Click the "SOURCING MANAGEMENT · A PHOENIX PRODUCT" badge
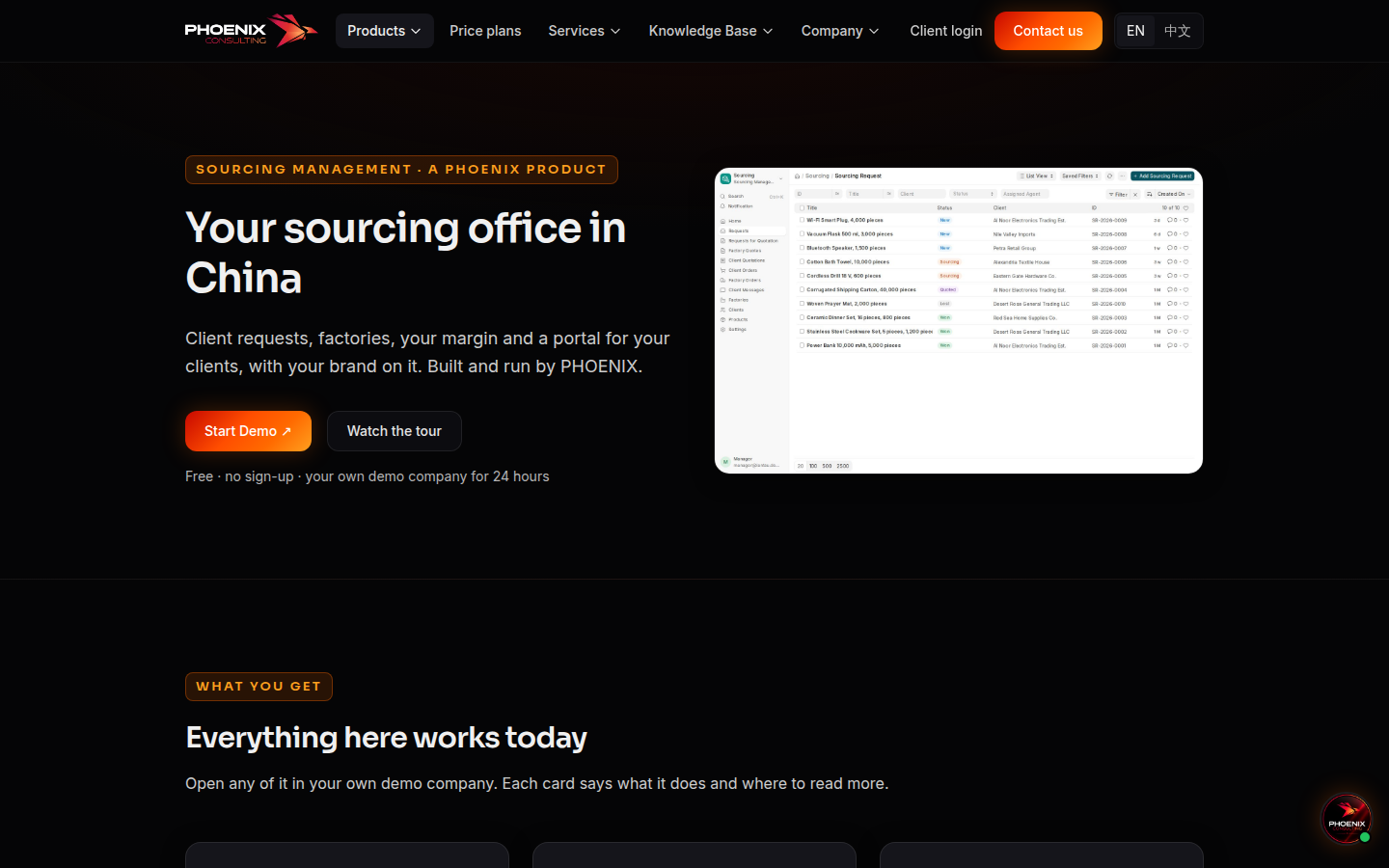Image resolution: width=1389 pixels, height=868 pixels. (401, 170)
